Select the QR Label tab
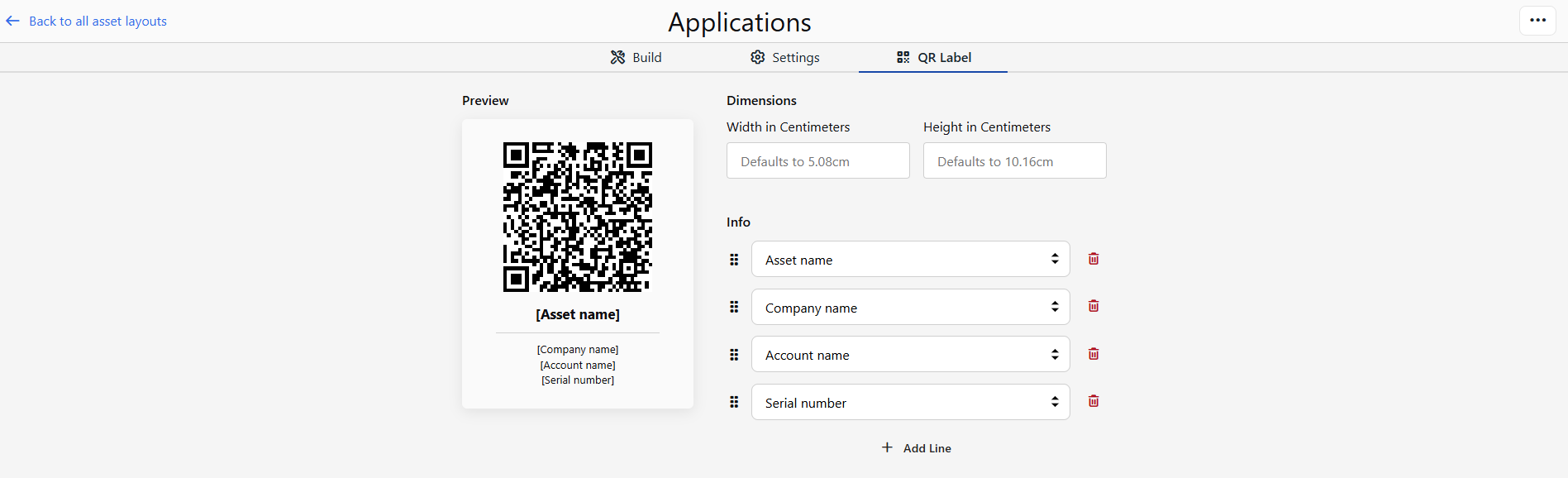Image resolution: width=1568 pixels, height=478 pixels. pos(933,57)
